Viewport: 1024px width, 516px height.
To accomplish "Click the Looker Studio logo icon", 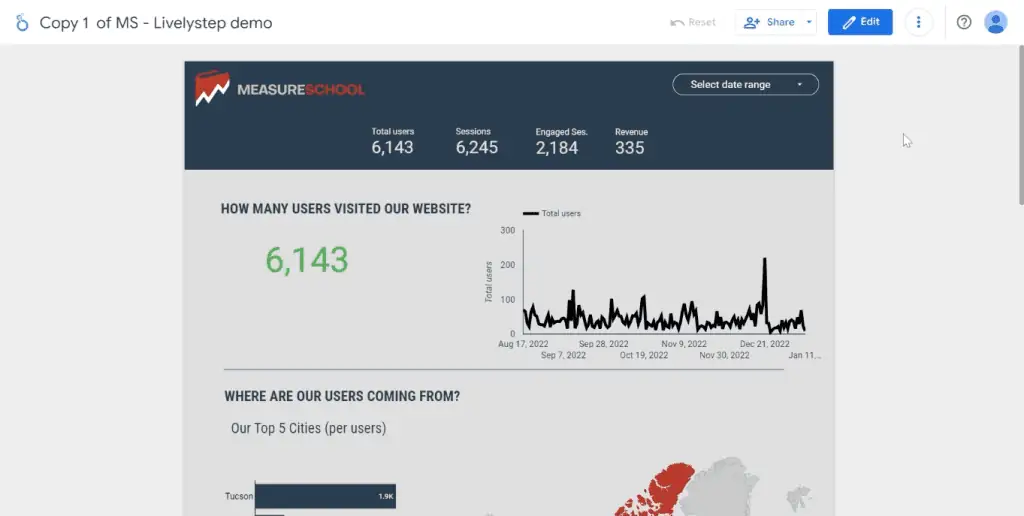I will [x=22, y=23].
